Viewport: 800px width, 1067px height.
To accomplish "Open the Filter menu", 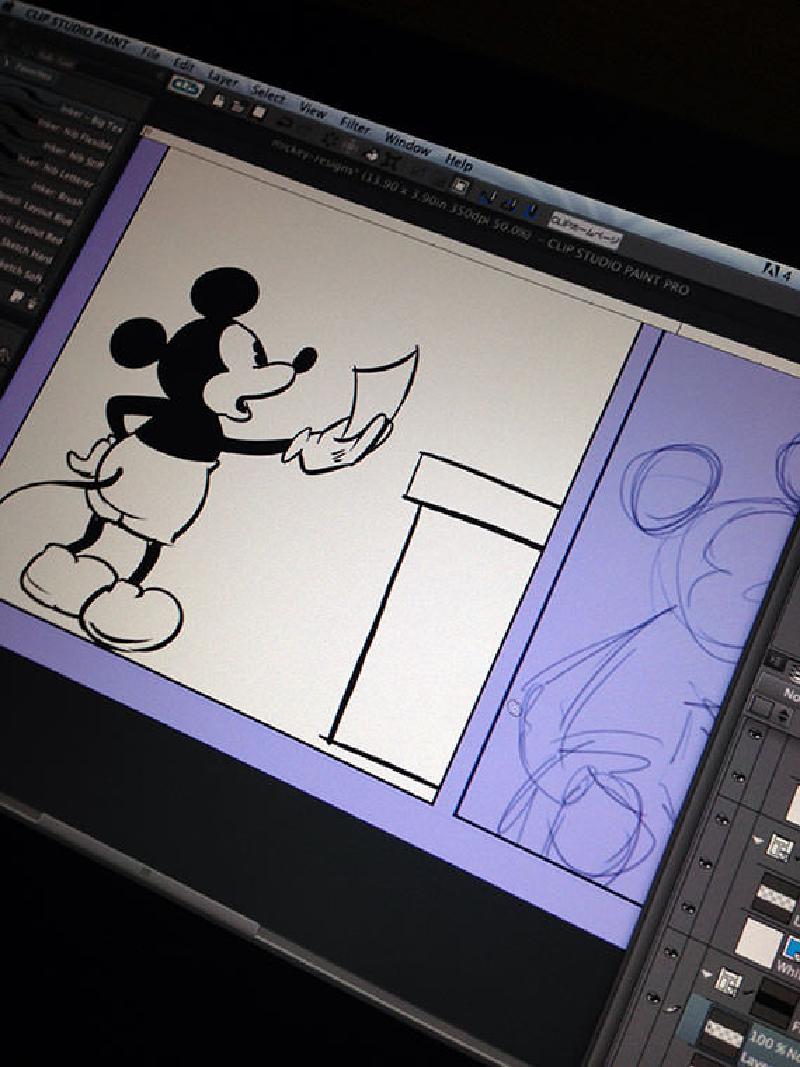I will point(355,127).
